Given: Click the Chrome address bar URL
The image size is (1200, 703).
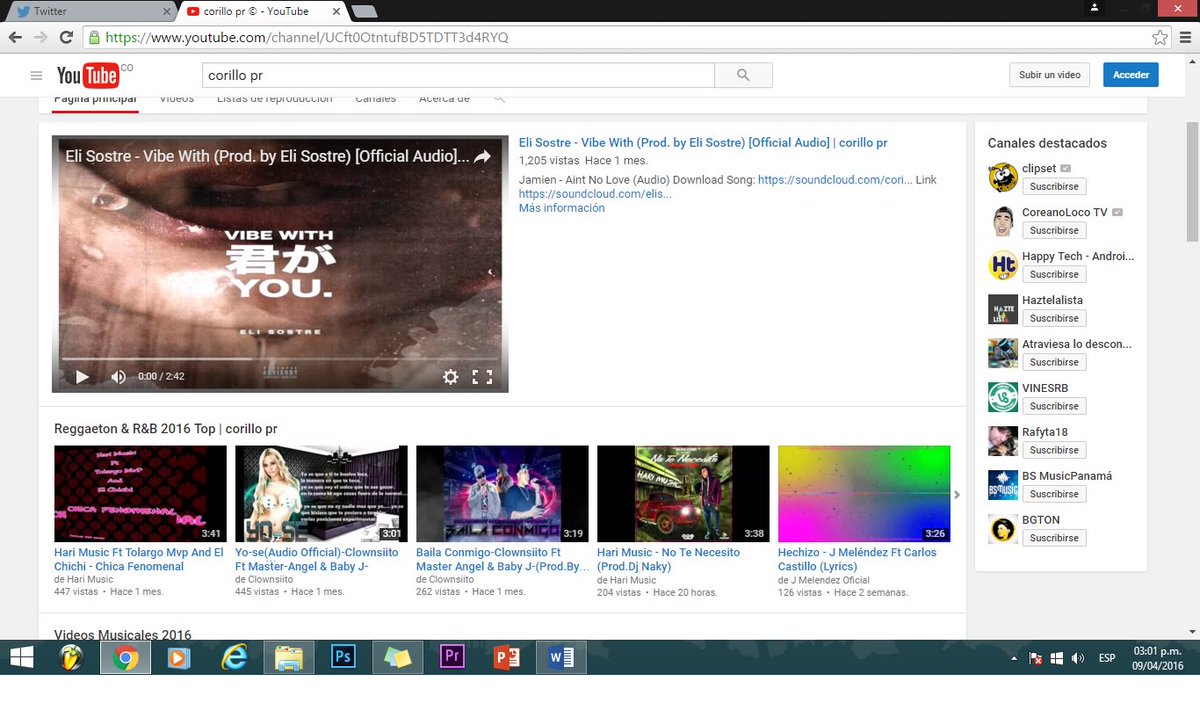Looking at the screenshot, I should click(x=619, y=38).
